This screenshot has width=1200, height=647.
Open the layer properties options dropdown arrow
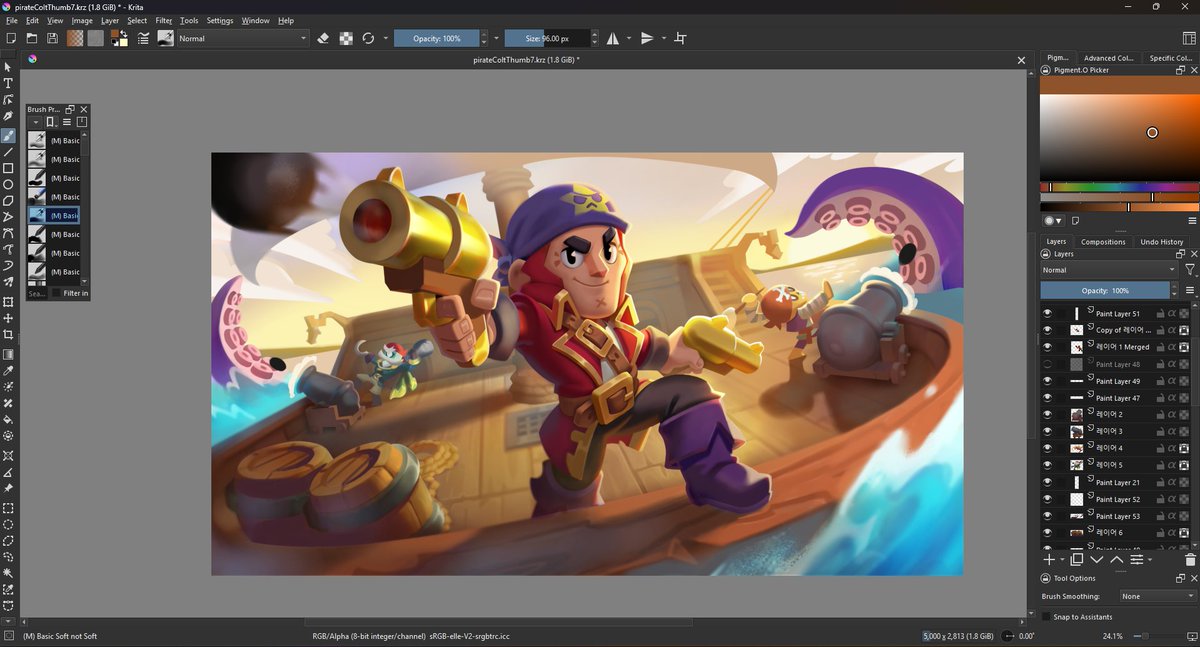(1150, 560)
